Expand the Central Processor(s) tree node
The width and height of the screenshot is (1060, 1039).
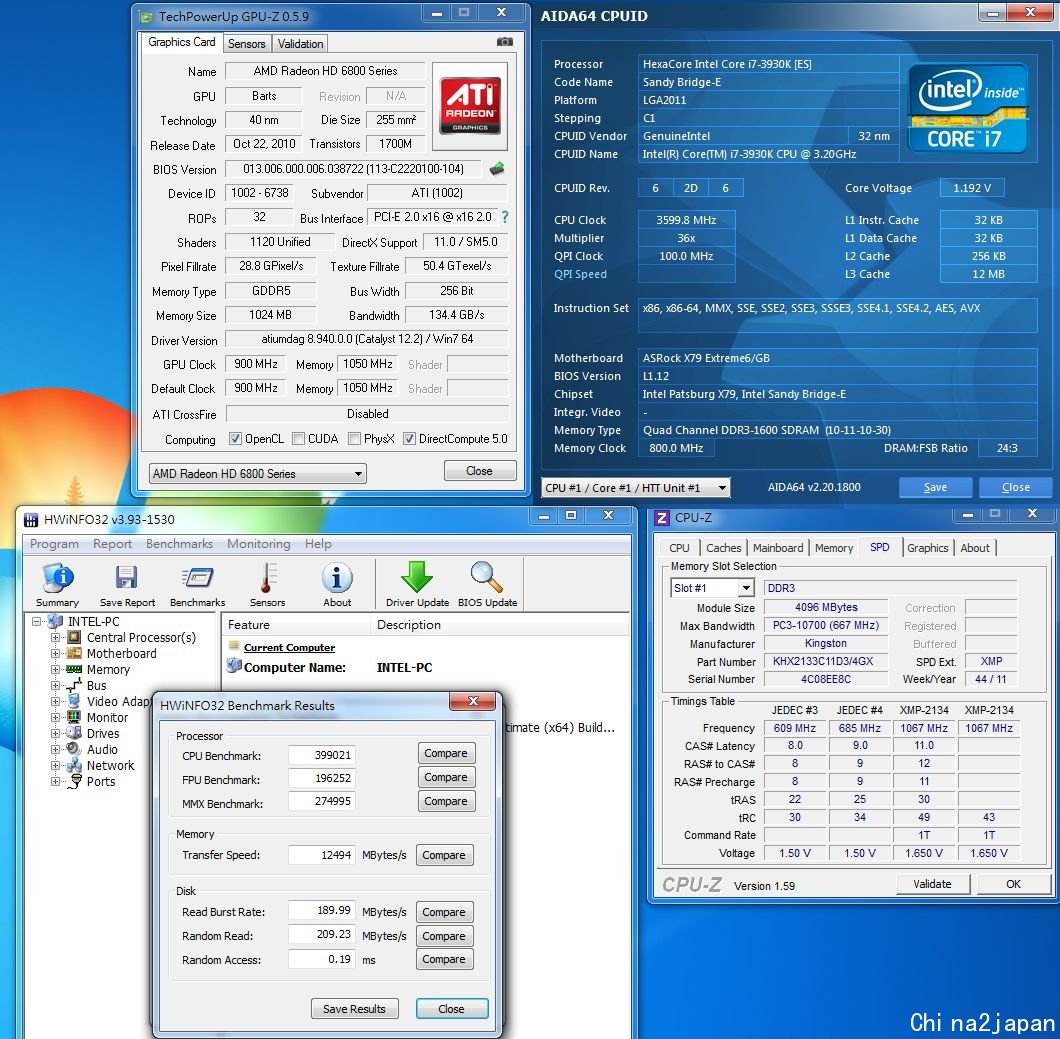click(x=55, y=637)
